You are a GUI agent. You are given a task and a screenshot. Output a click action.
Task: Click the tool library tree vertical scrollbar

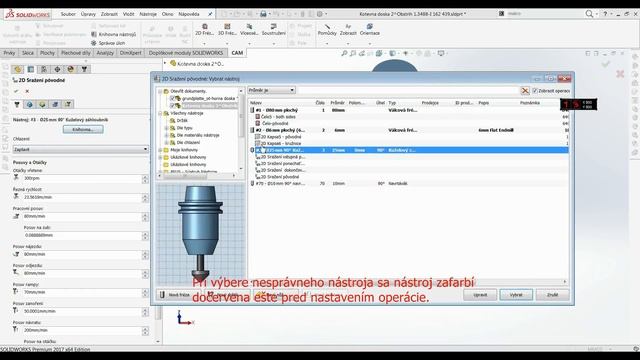pos(241,130)
